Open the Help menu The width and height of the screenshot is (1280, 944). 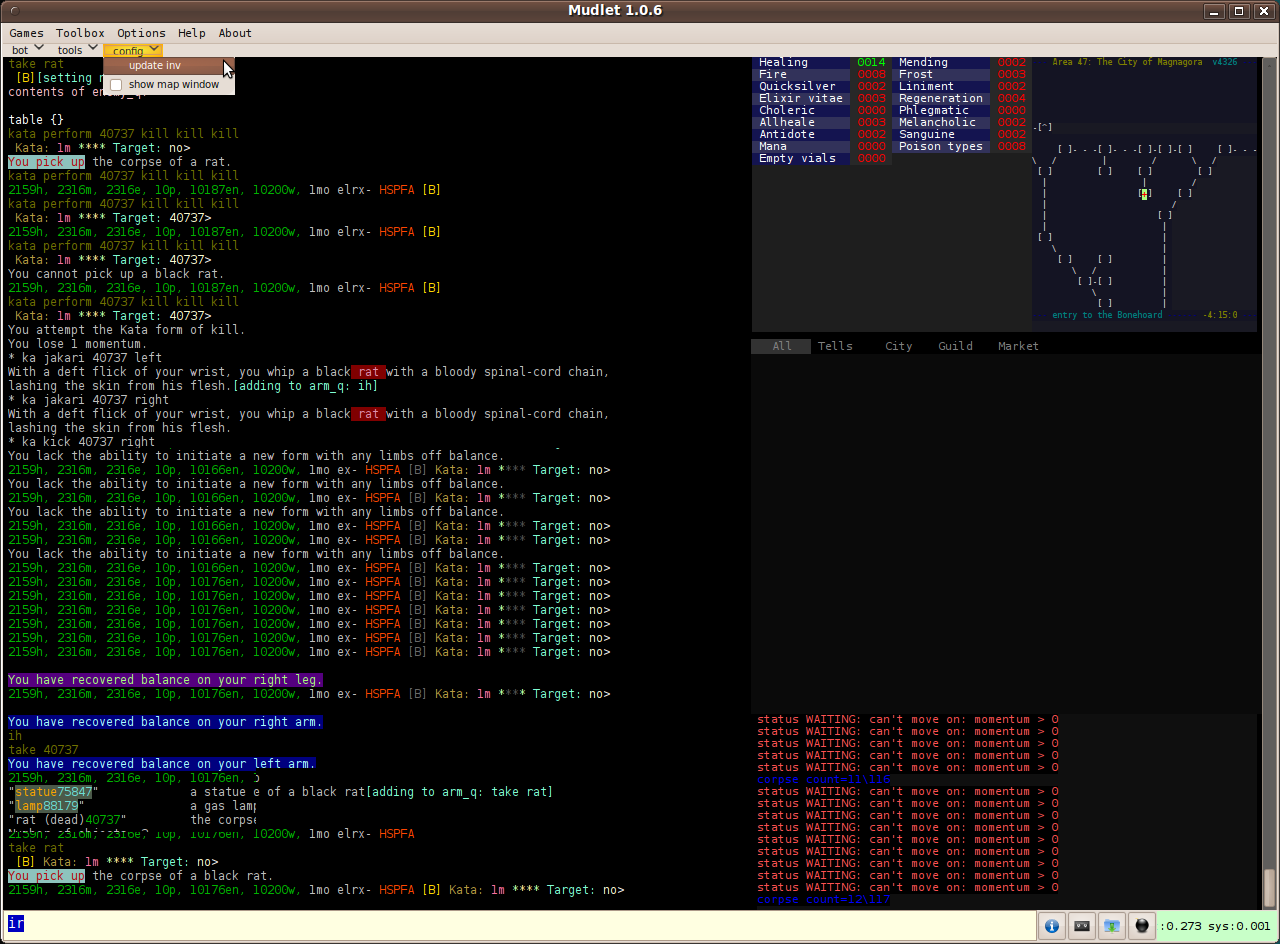(191, 33)
